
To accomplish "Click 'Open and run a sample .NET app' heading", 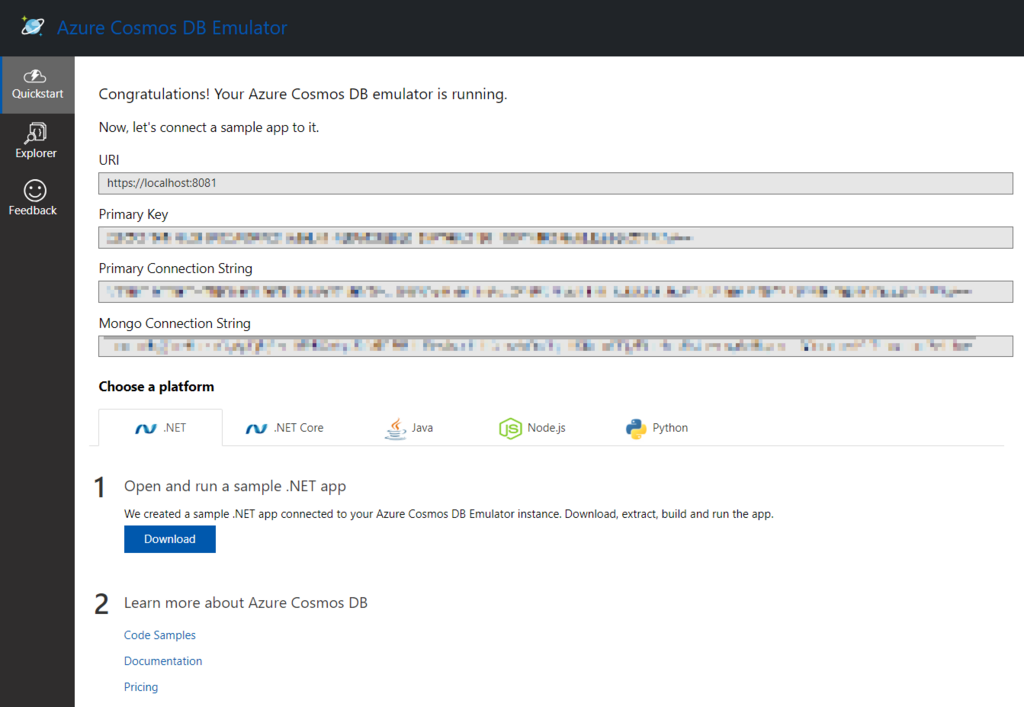I will (235, 486).
